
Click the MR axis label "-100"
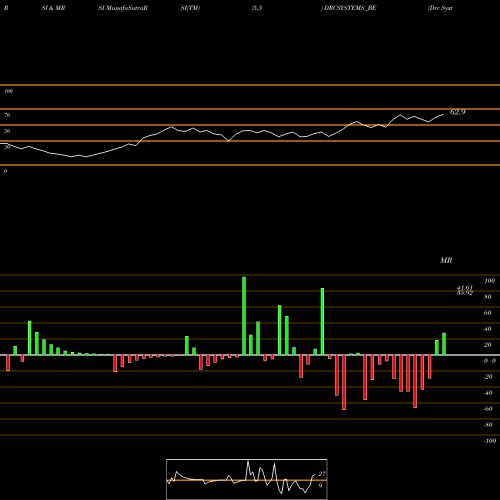489,441
